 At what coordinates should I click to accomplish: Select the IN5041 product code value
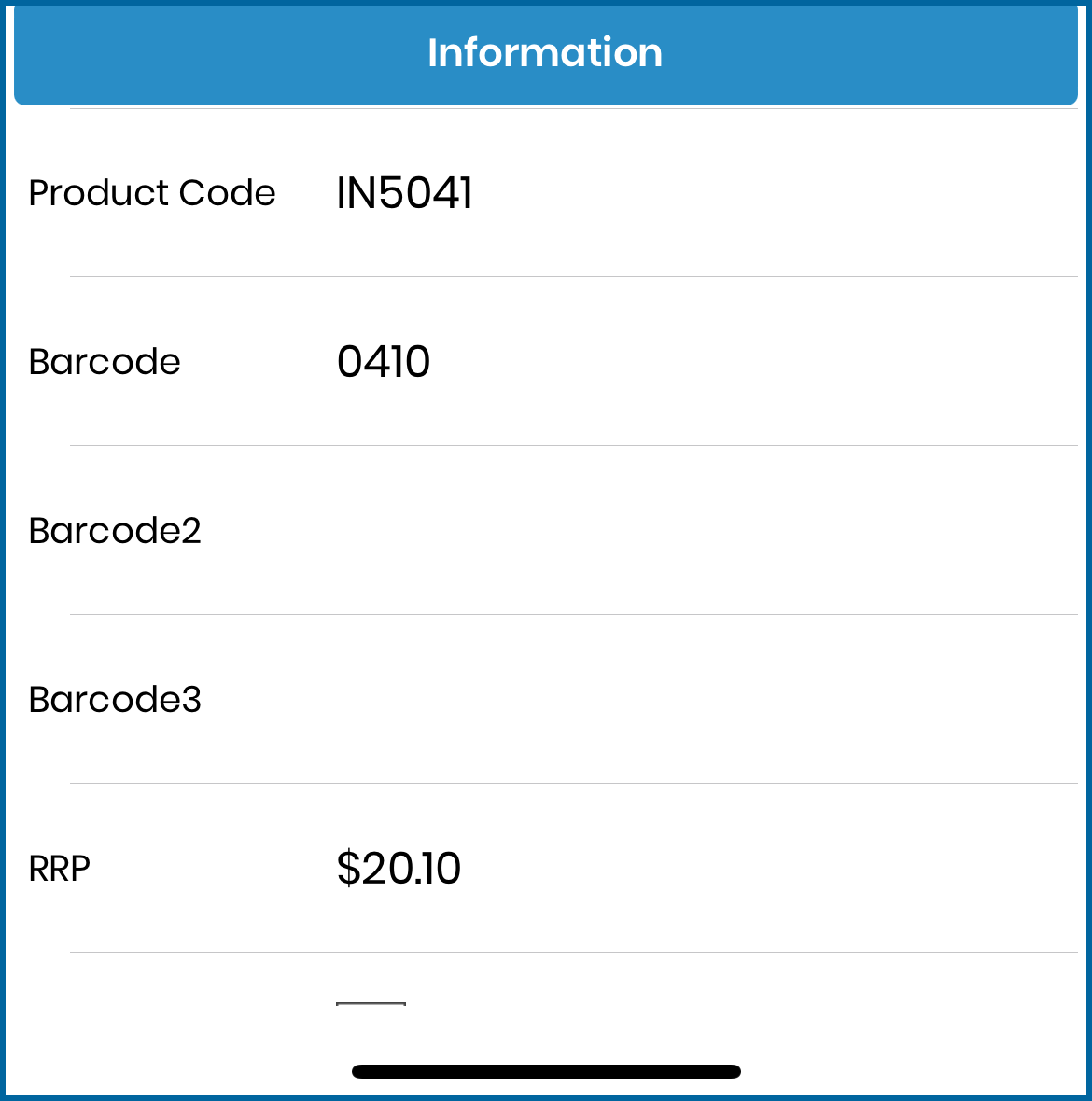tap(404, 193)
